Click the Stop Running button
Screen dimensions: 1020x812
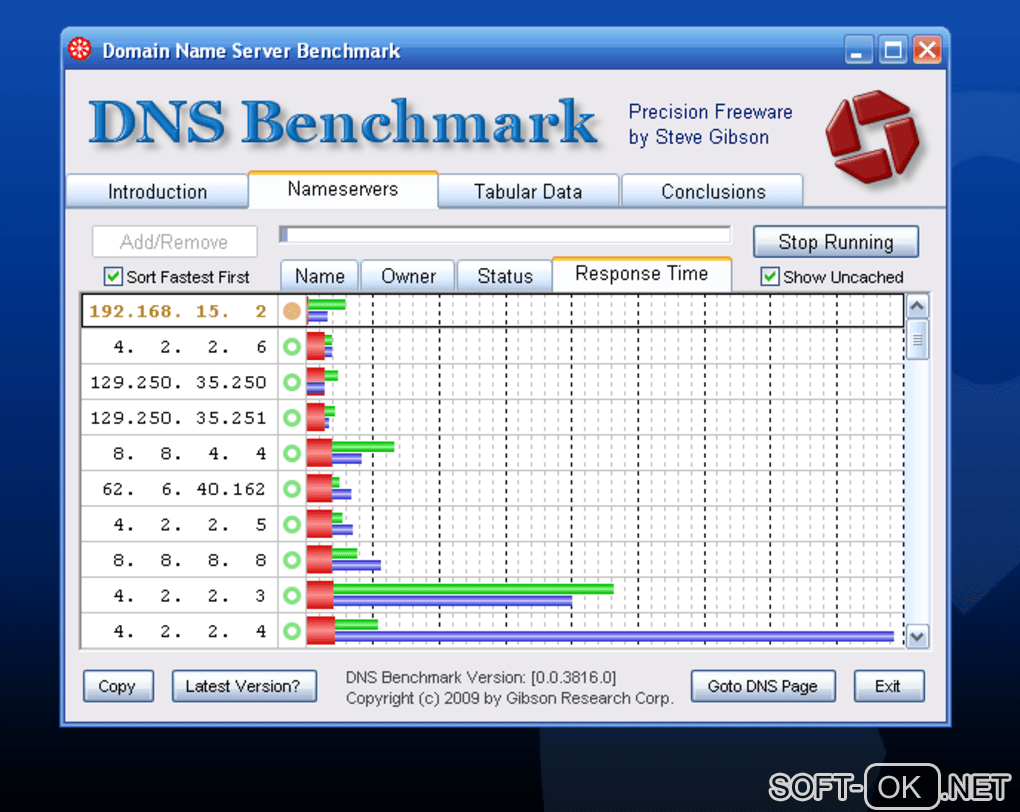tap(836, 242)
